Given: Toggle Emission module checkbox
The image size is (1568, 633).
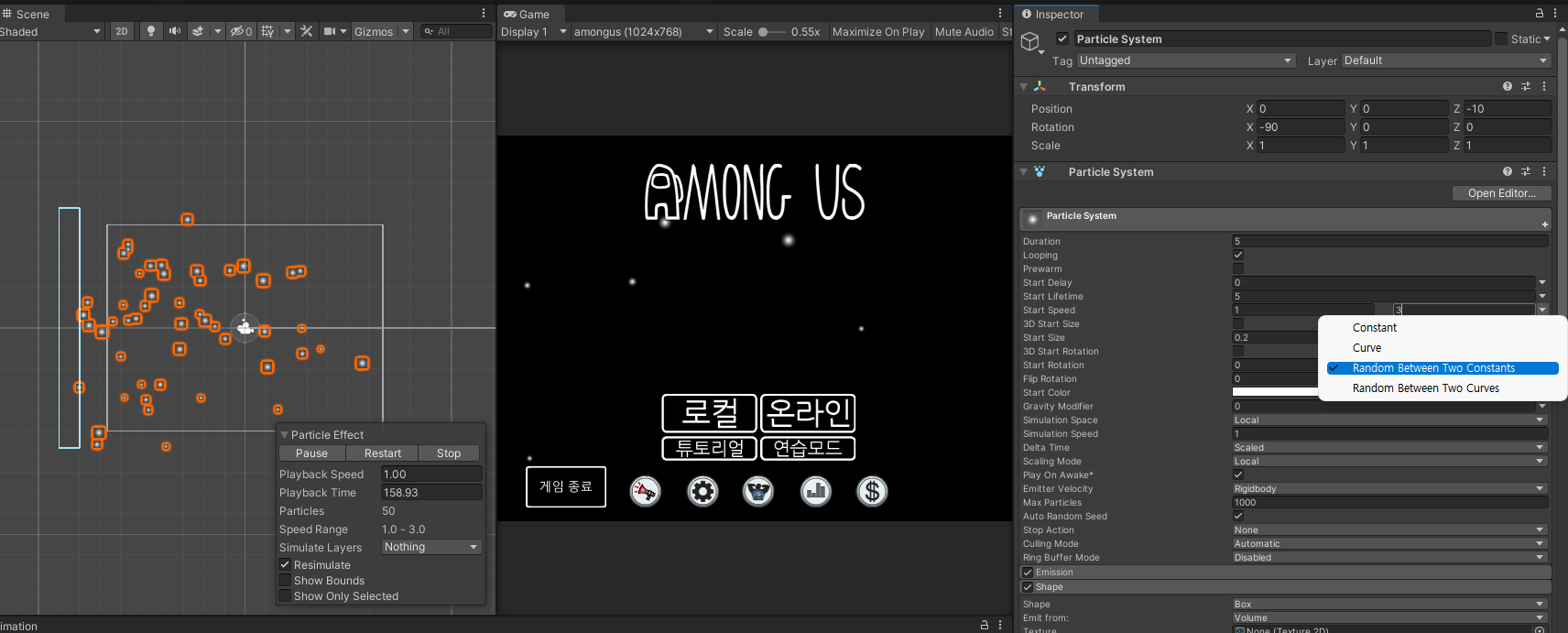Looking at the screenshot, I should (1028, 572).
